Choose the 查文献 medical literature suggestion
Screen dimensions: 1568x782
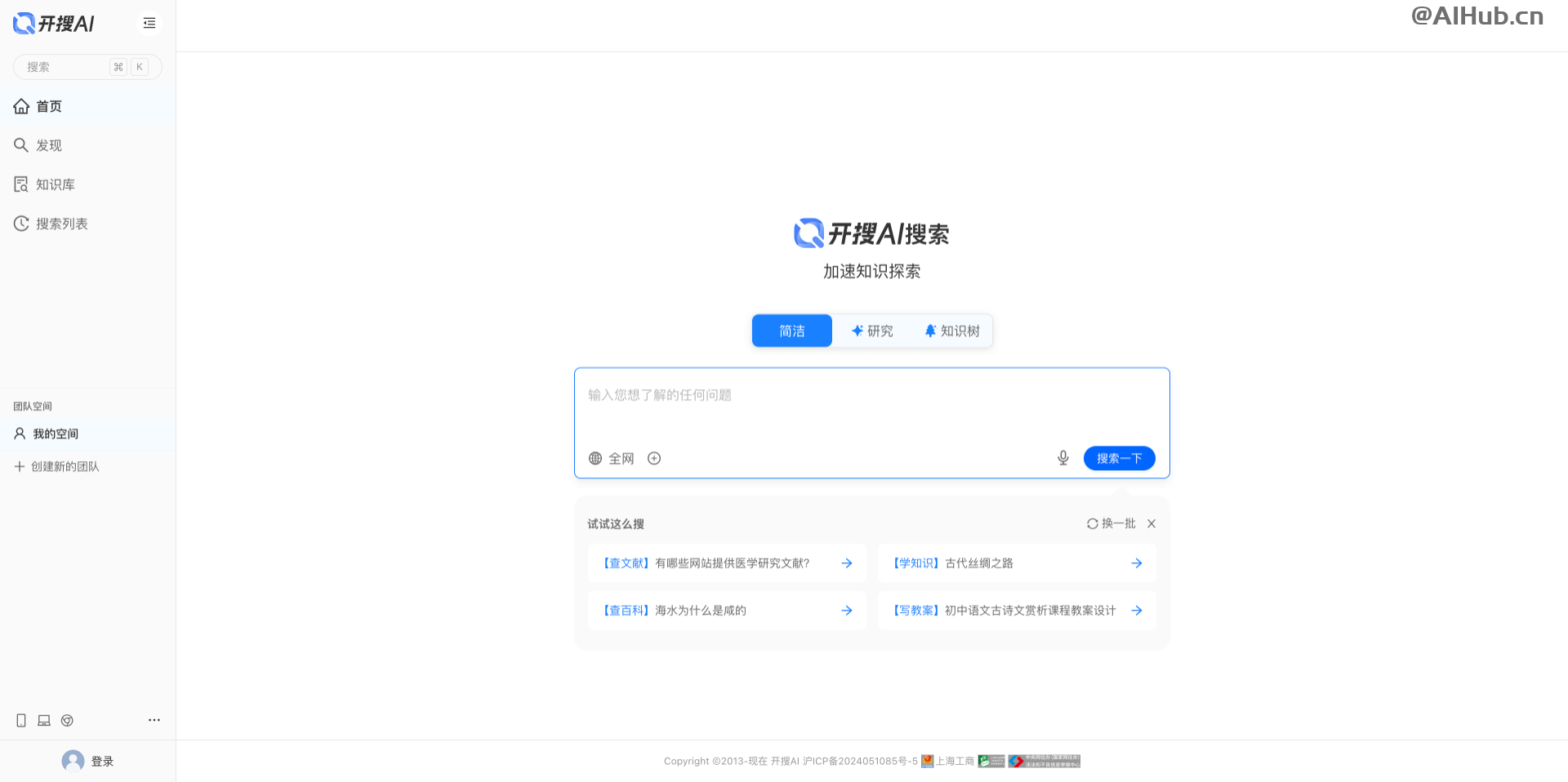click(727, 563)
